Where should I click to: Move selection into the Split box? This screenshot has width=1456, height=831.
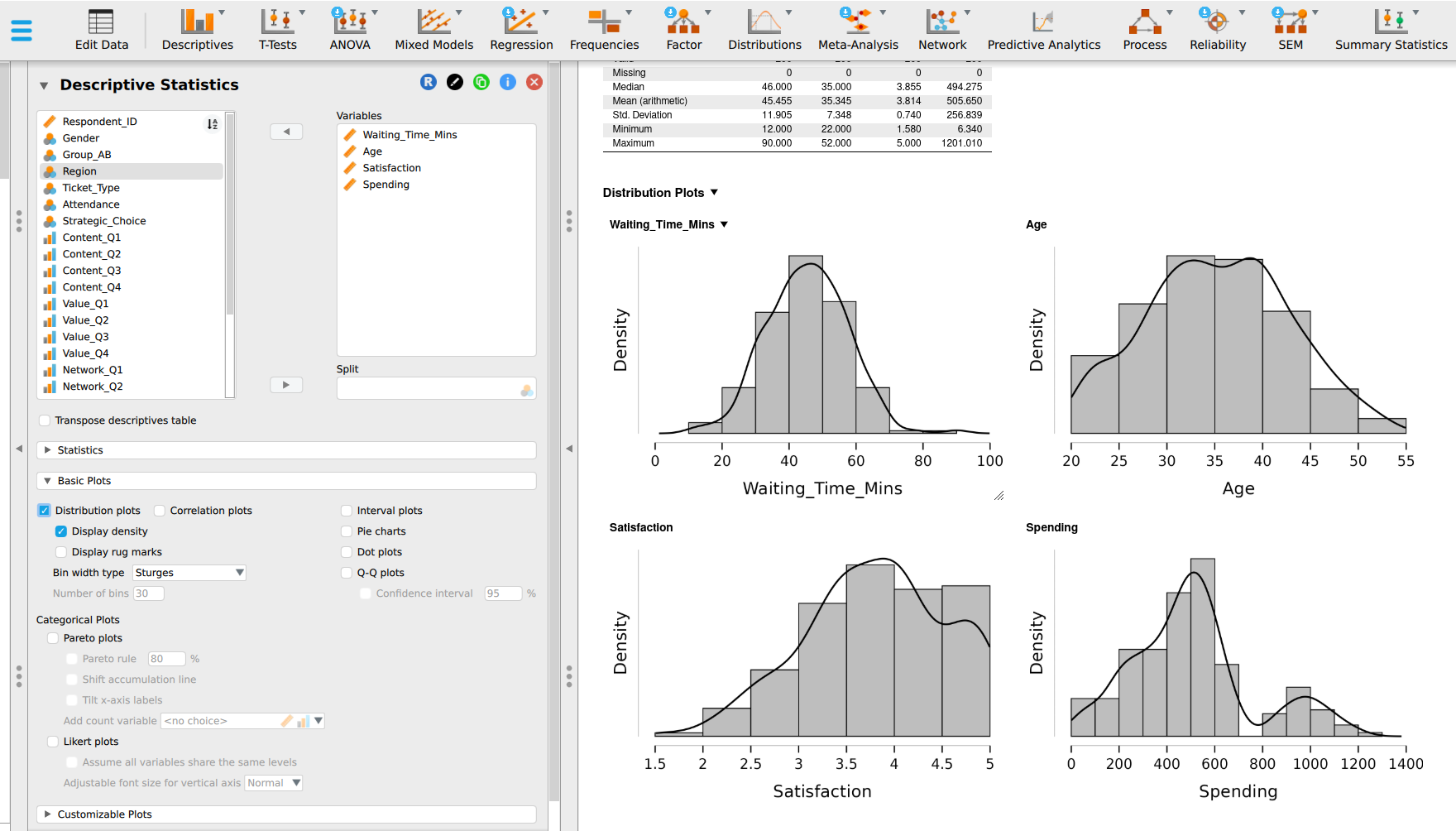point(286,385)
